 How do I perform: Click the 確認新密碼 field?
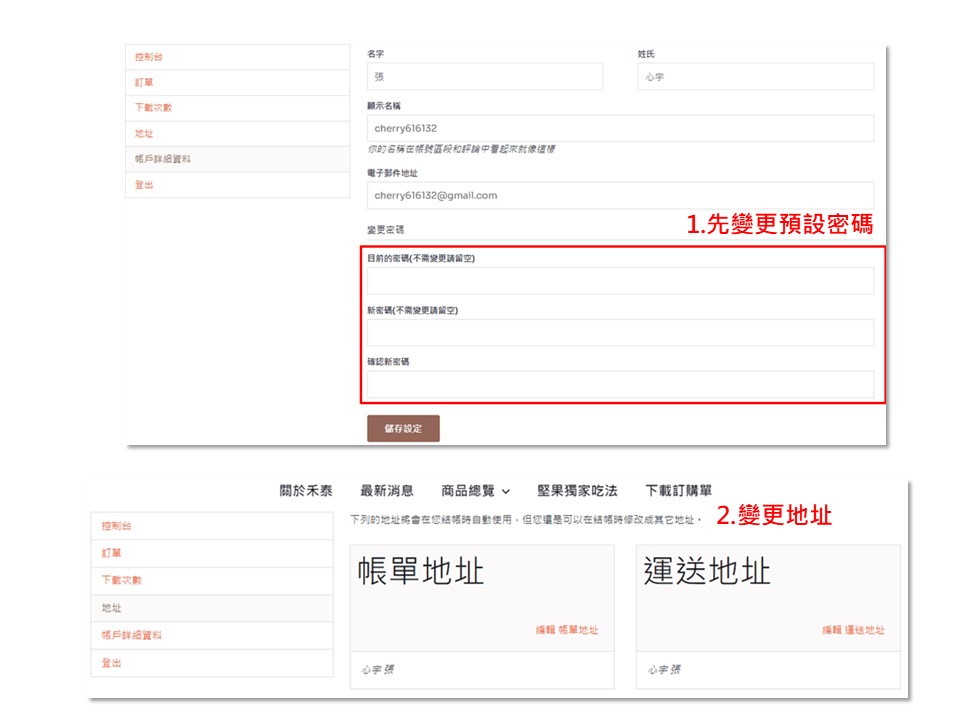(x=620, y=384)
